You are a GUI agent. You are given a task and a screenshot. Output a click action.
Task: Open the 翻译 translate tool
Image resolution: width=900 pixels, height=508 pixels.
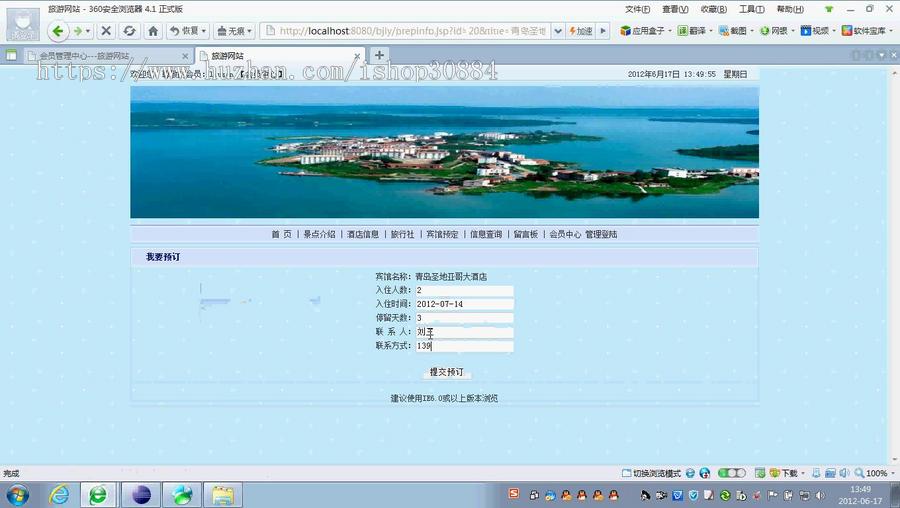694,31
